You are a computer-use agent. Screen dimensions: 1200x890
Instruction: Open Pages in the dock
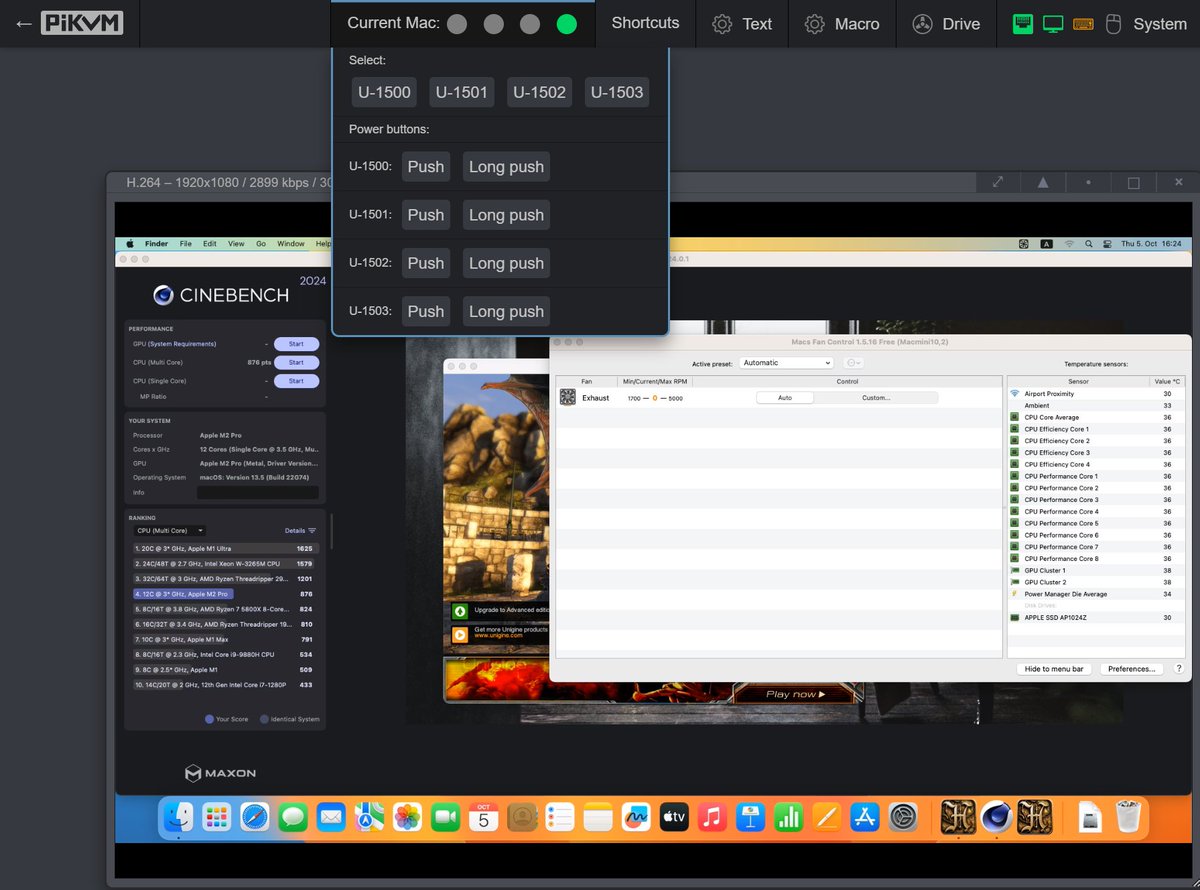pos(826,817)
